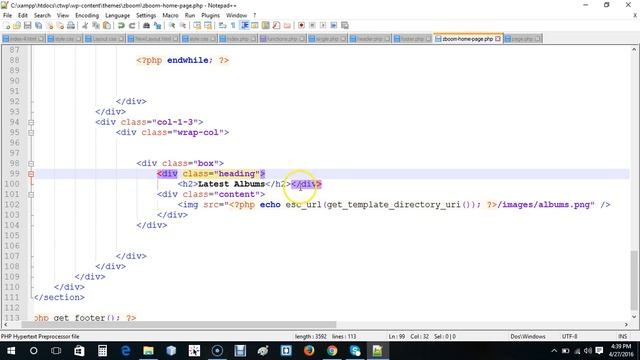Print the document using the printer icon
This screenshot has width=640, height=360.
click(71, 25)
